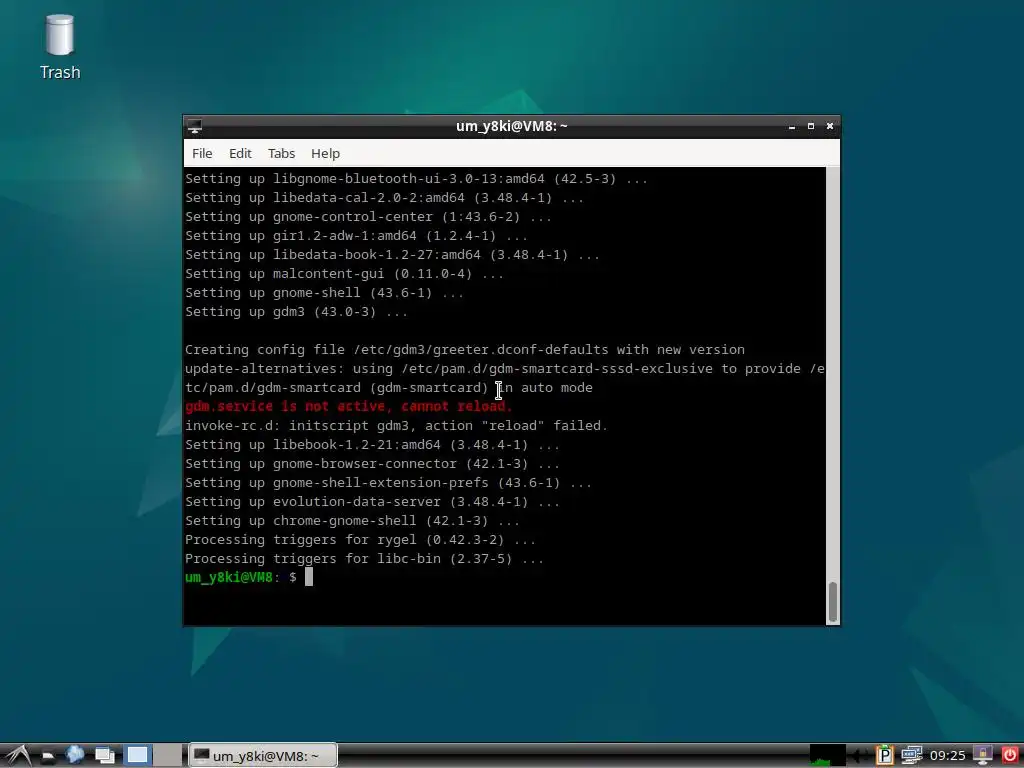Launch the file manager from the taskbar

(x=48, y=756)
